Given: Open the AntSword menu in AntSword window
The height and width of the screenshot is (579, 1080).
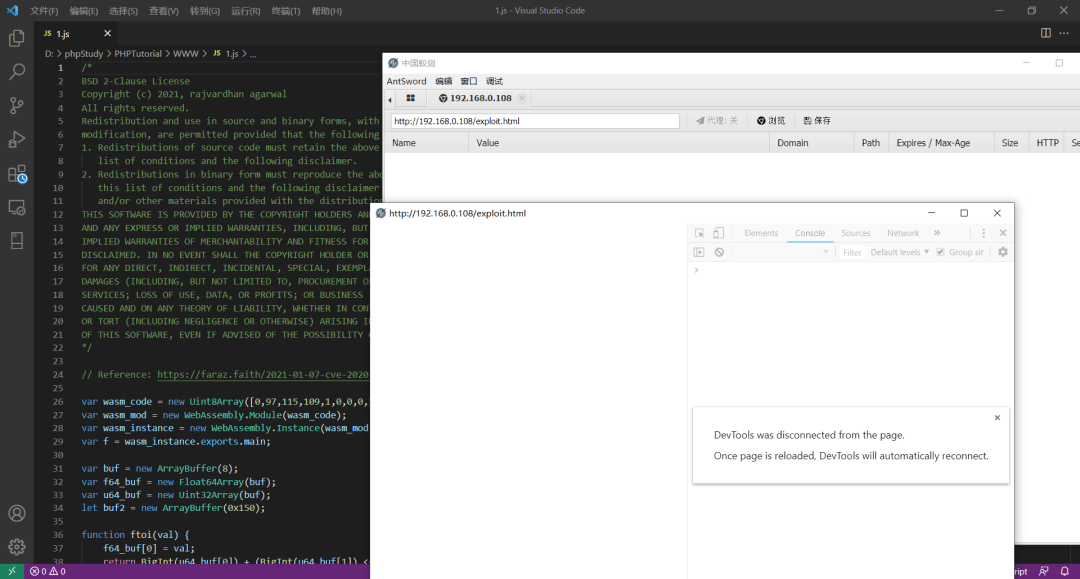Looking at the screenshot, I should coord(406,81).
